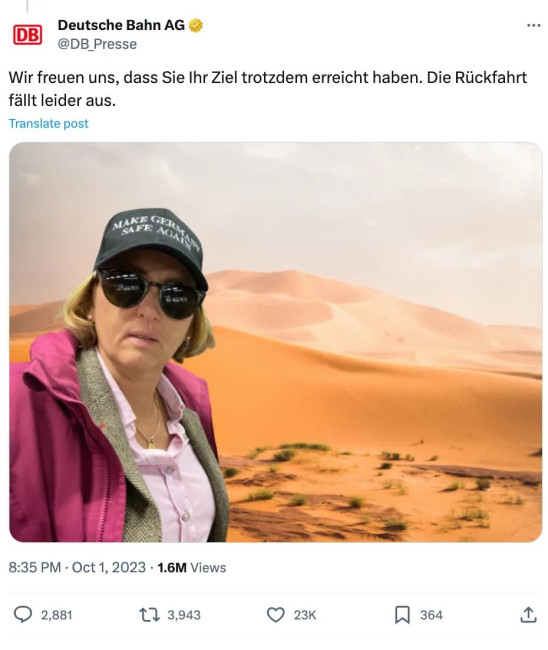Click the reply speech bubble icon

tap(23, 614)
